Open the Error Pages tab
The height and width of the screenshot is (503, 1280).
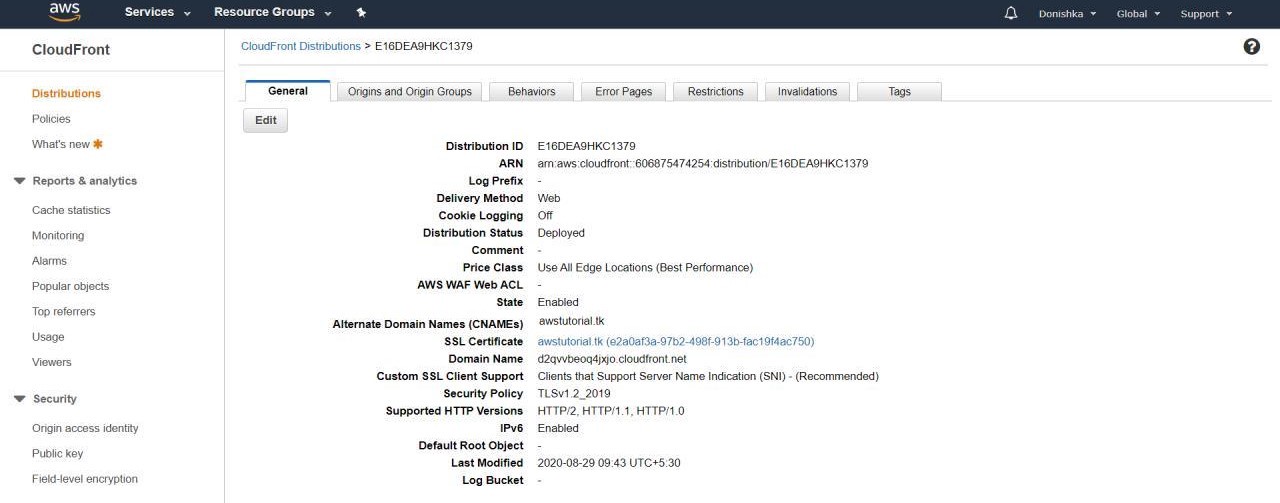tap(624, 91)
